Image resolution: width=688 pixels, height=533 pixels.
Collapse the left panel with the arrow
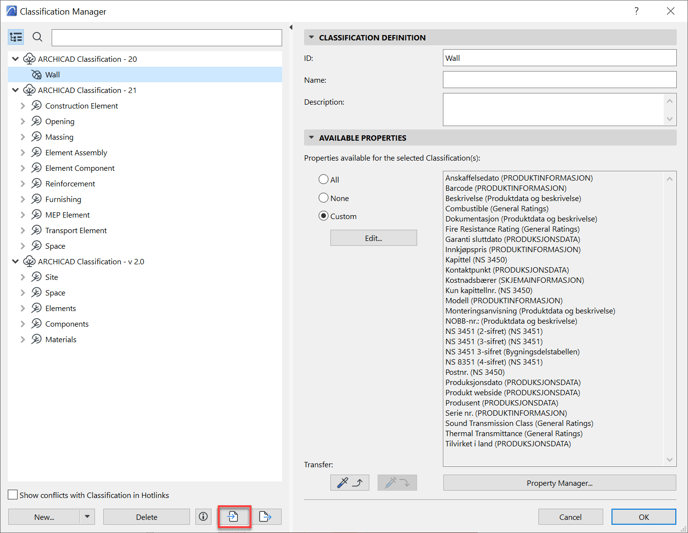(291, 27)
